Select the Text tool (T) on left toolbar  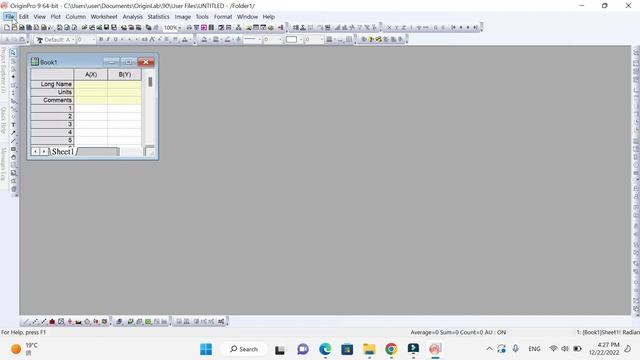[13, 125]
